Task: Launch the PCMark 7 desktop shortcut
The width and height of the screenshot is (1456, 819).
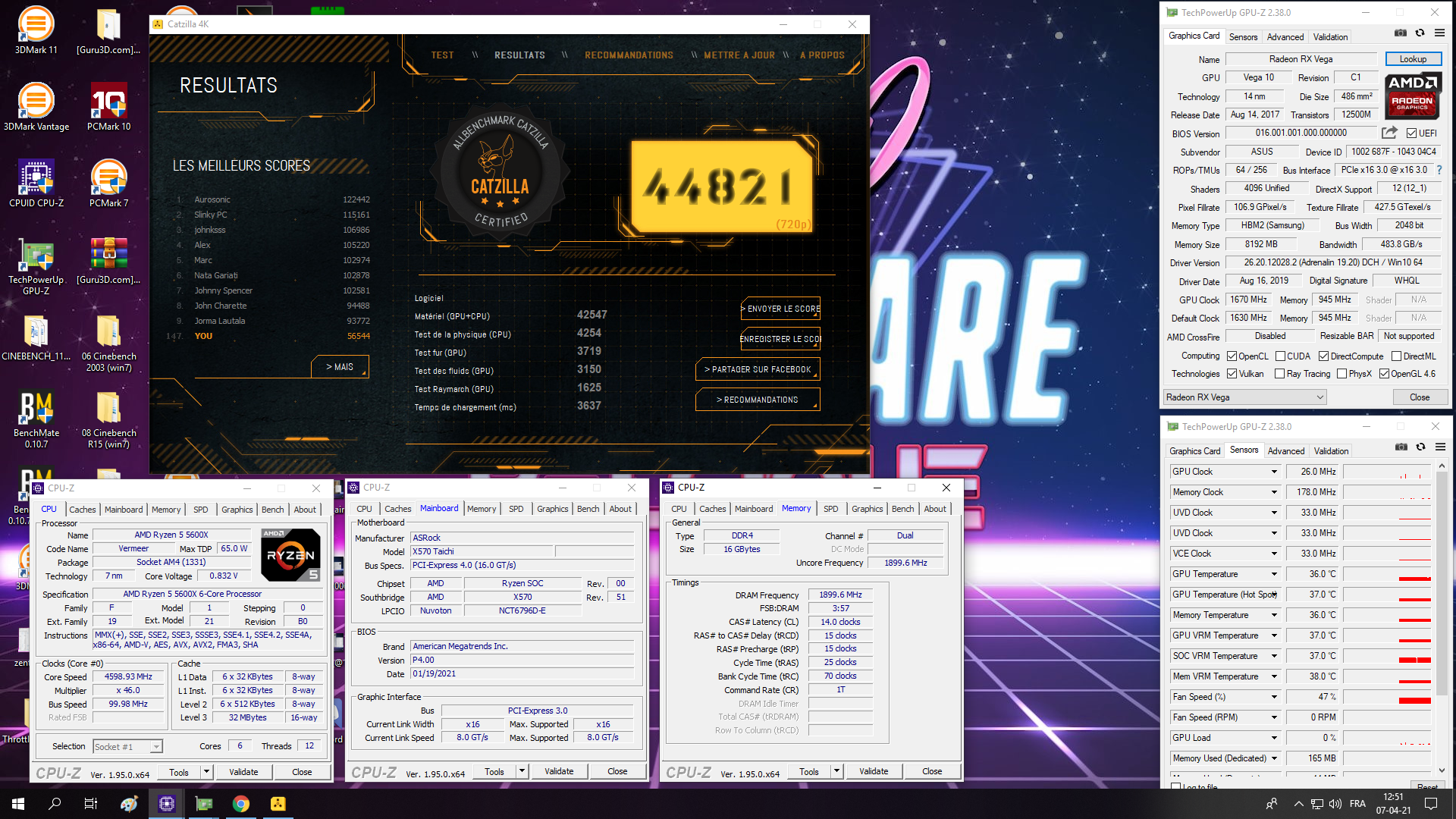Action: (108, 183)
